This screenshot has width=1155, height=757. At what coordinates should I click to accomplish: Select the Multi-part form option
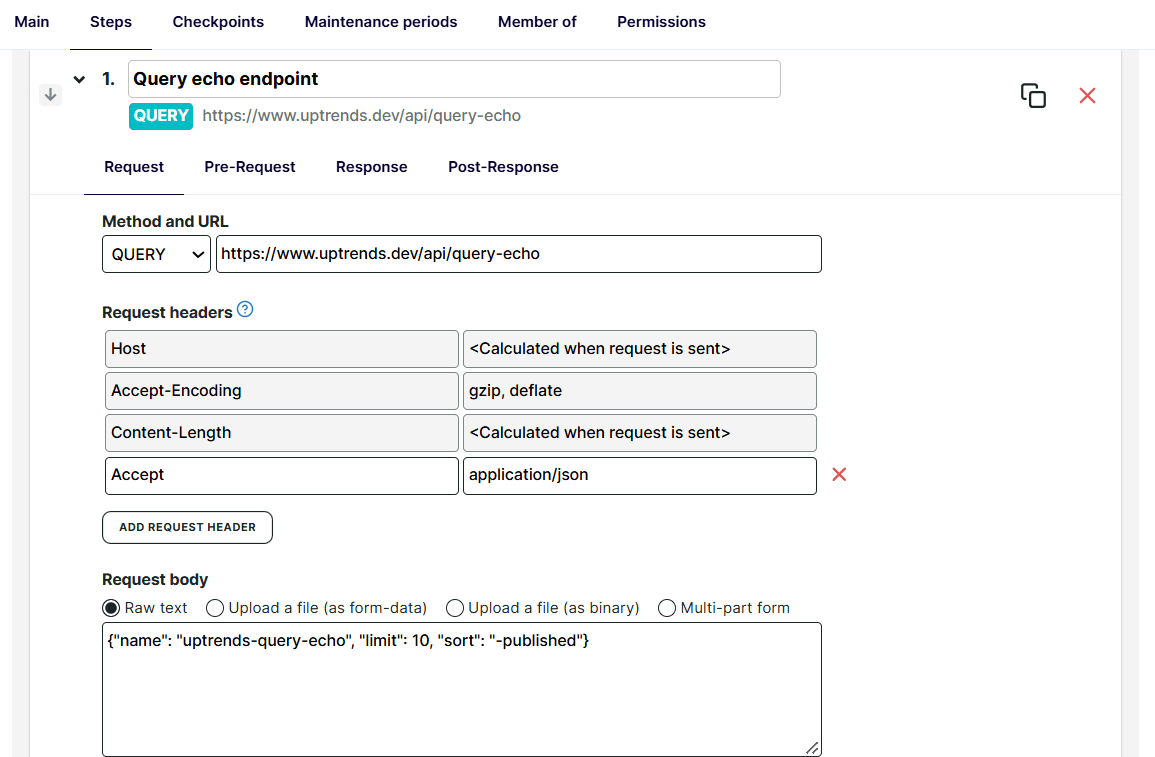(x=667, y=608)
